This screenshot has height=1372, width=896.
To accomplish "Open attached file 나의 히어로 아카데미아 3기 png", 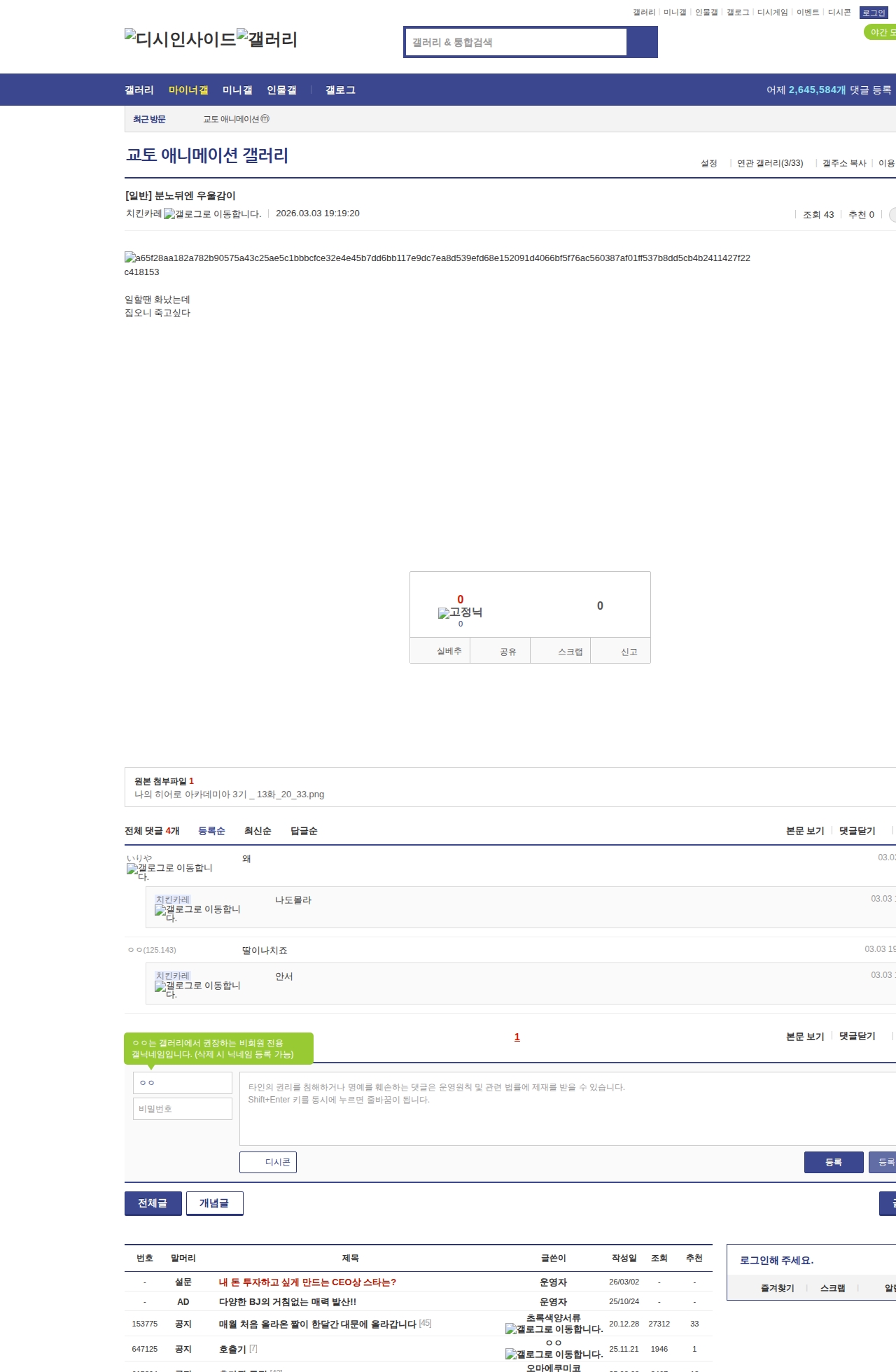I will tap(230, 794).
